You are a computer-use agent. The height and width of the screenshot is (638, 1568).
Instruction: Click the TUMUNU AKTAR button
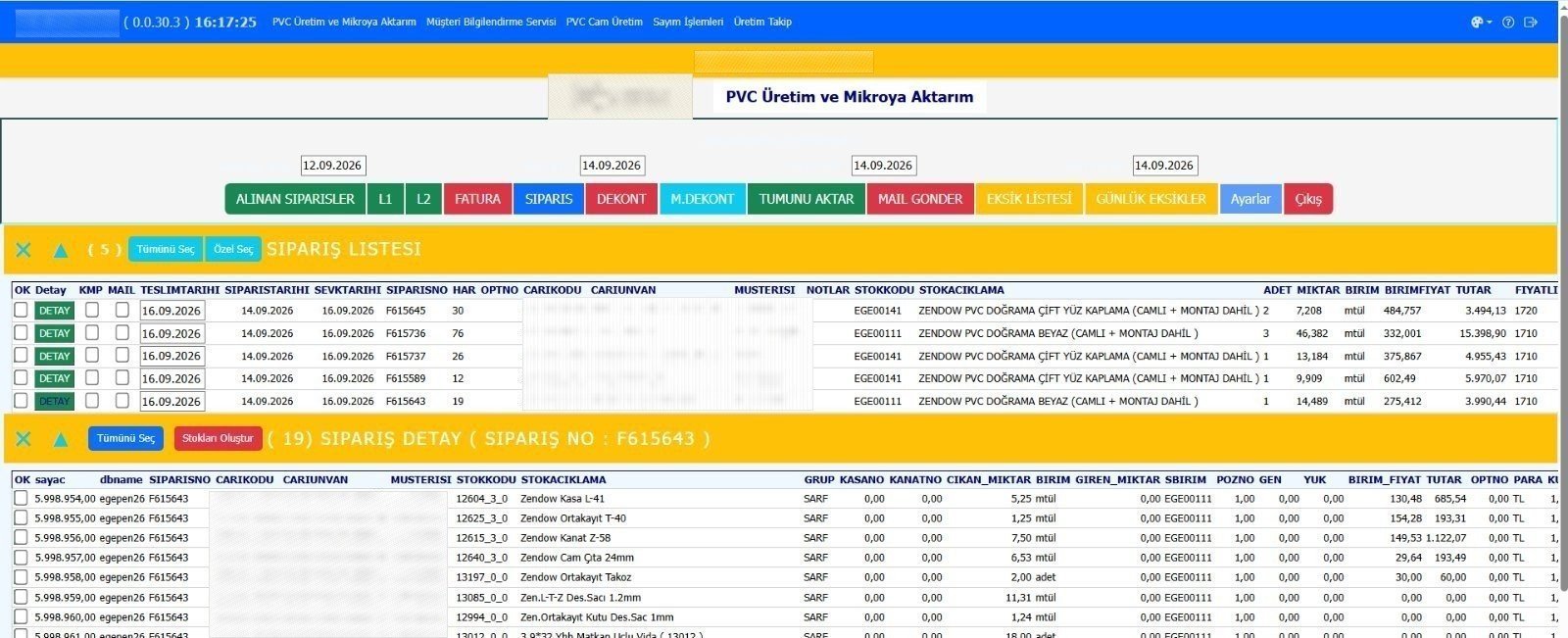(x=807, y=199)
